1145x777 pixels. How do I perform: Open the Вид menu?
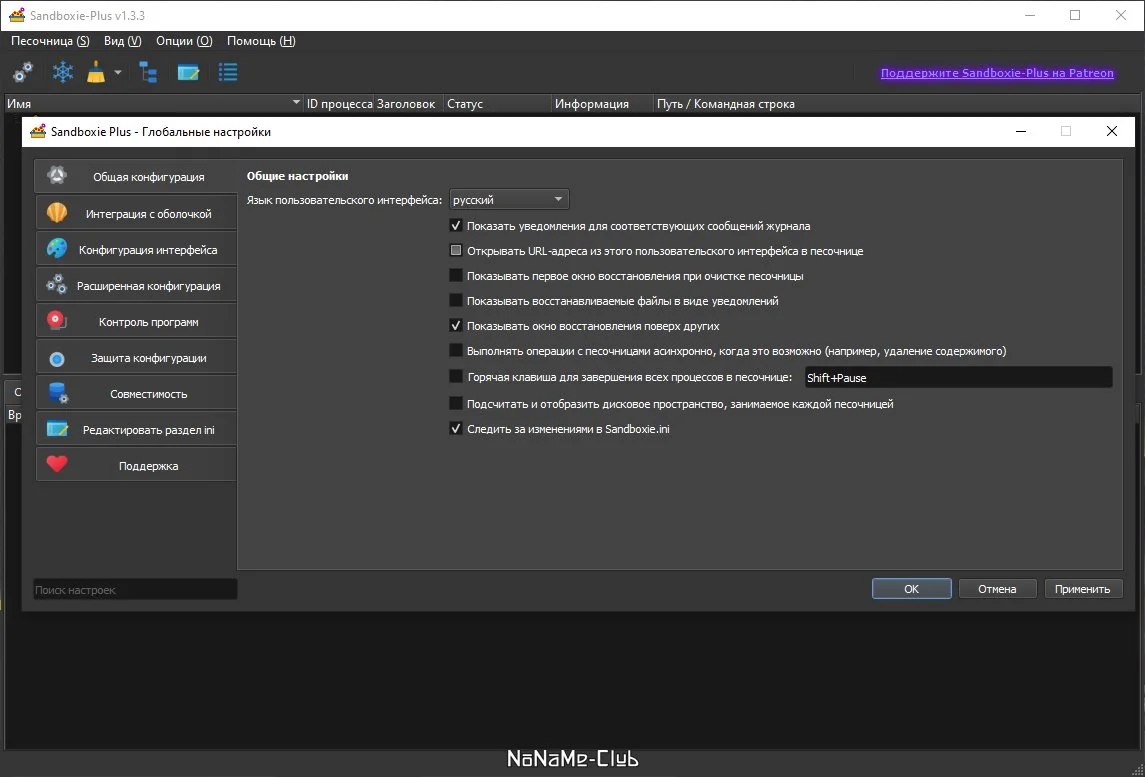123,41
